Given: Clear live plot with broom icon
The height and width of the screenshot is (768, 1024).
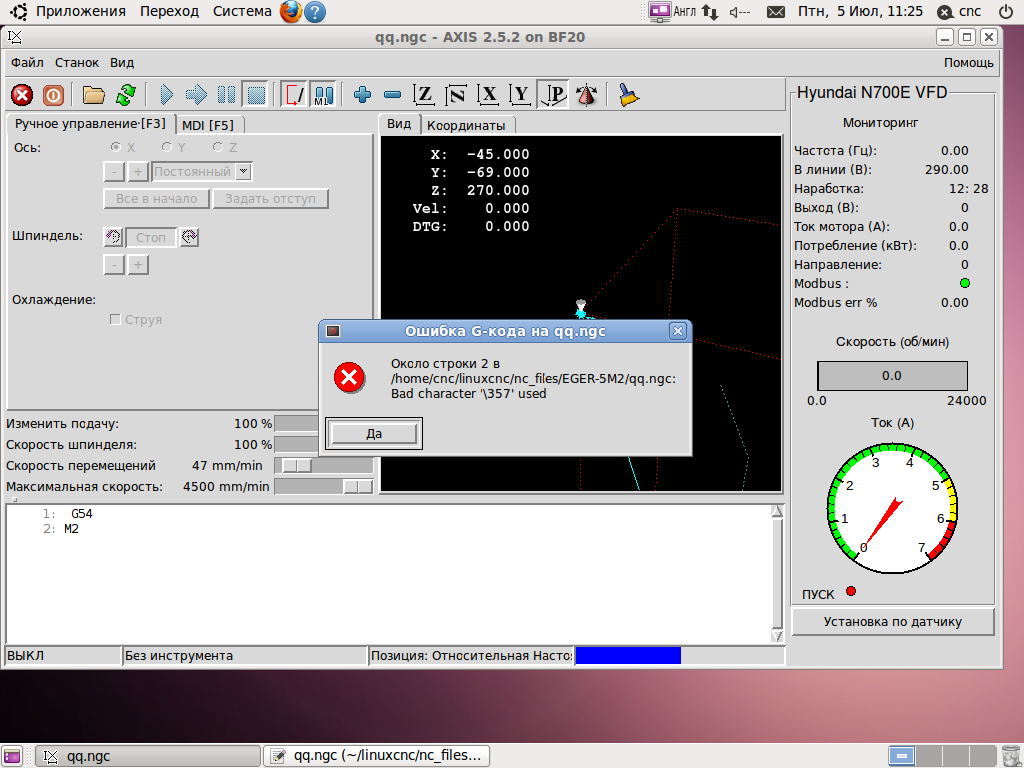Looking at the screenshot, I should point(628,95).
